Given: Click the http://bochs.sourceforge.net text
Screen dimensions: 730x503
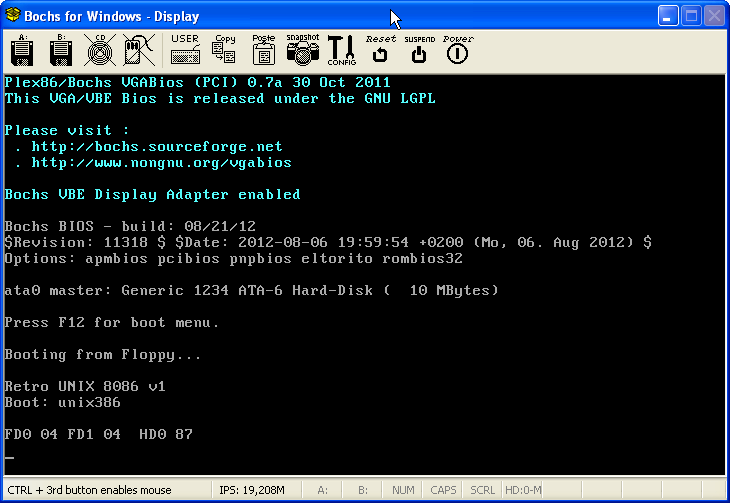Looking at the screenshot, I should click(x=157, y=146).
